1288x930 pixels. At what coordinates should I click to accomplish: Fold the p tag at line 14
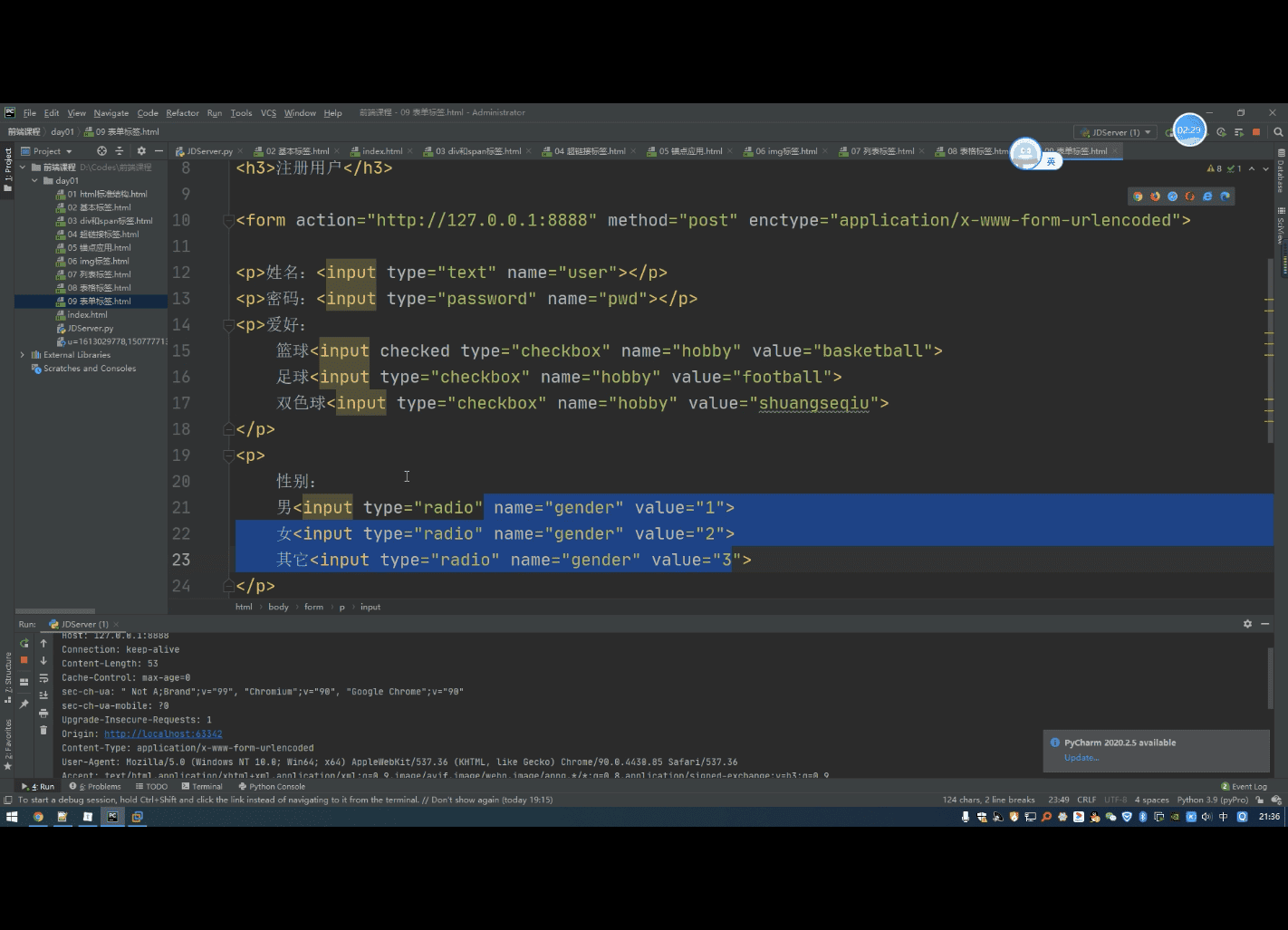pos(228,325)
